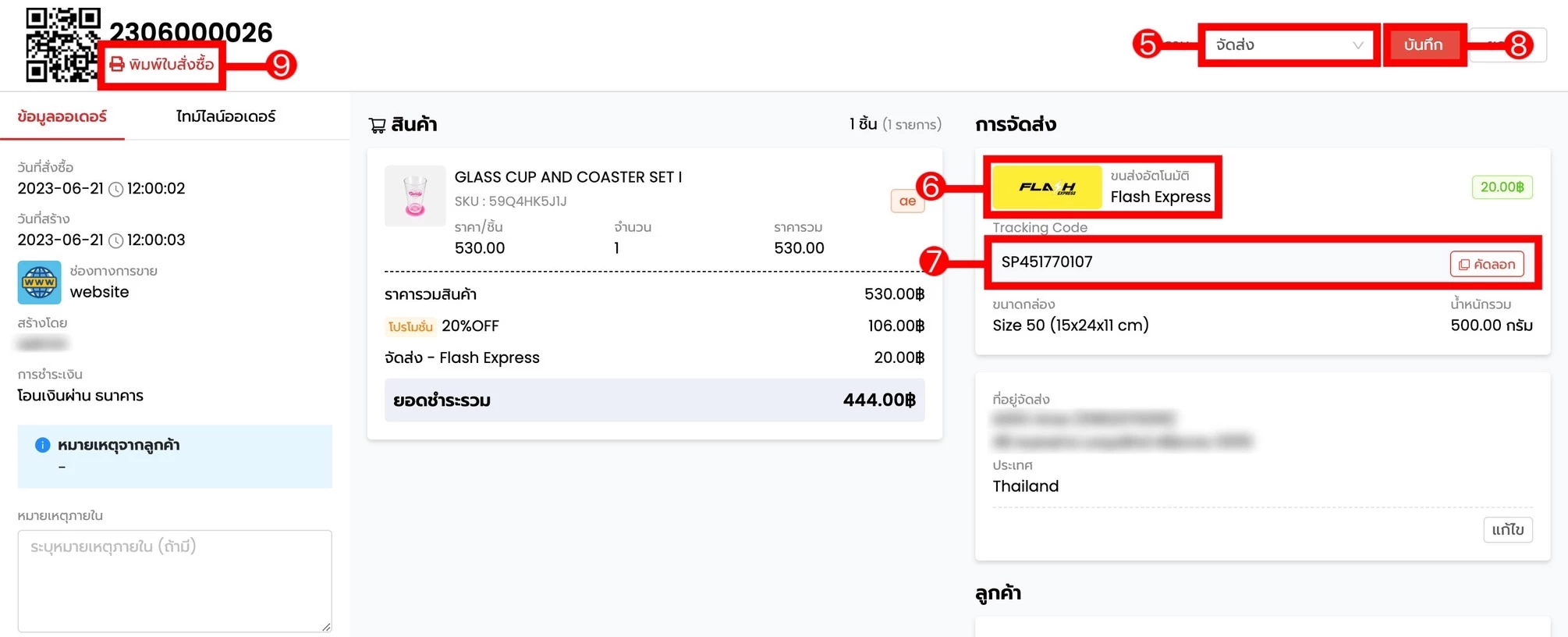Switch to the ไทม์ไลน์ออเดอร์ tab

click(x=225, y=116)
